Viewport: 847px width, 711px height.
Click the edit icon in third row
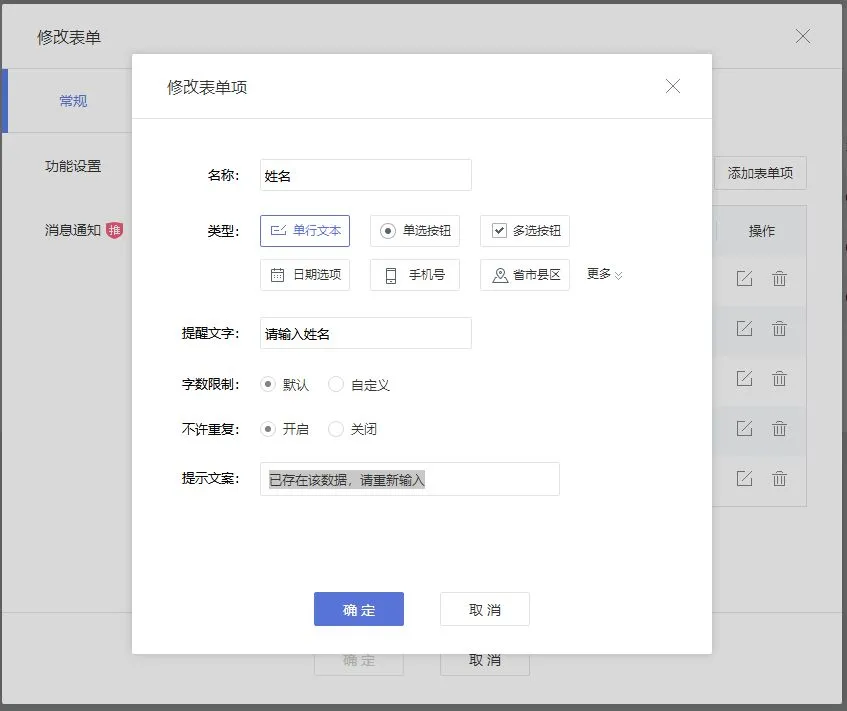(744, 378)
